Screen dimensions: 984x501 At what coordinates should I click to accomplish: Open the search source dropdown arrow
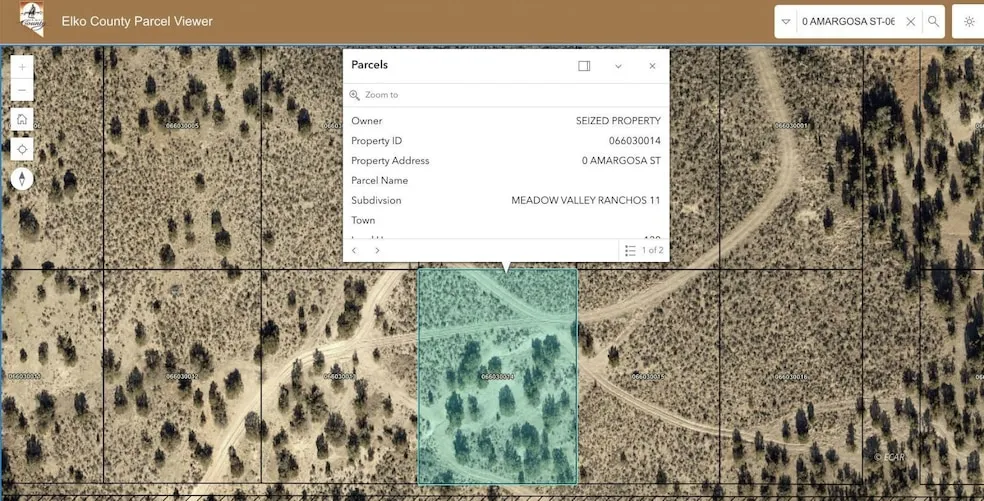pos(786,21)
